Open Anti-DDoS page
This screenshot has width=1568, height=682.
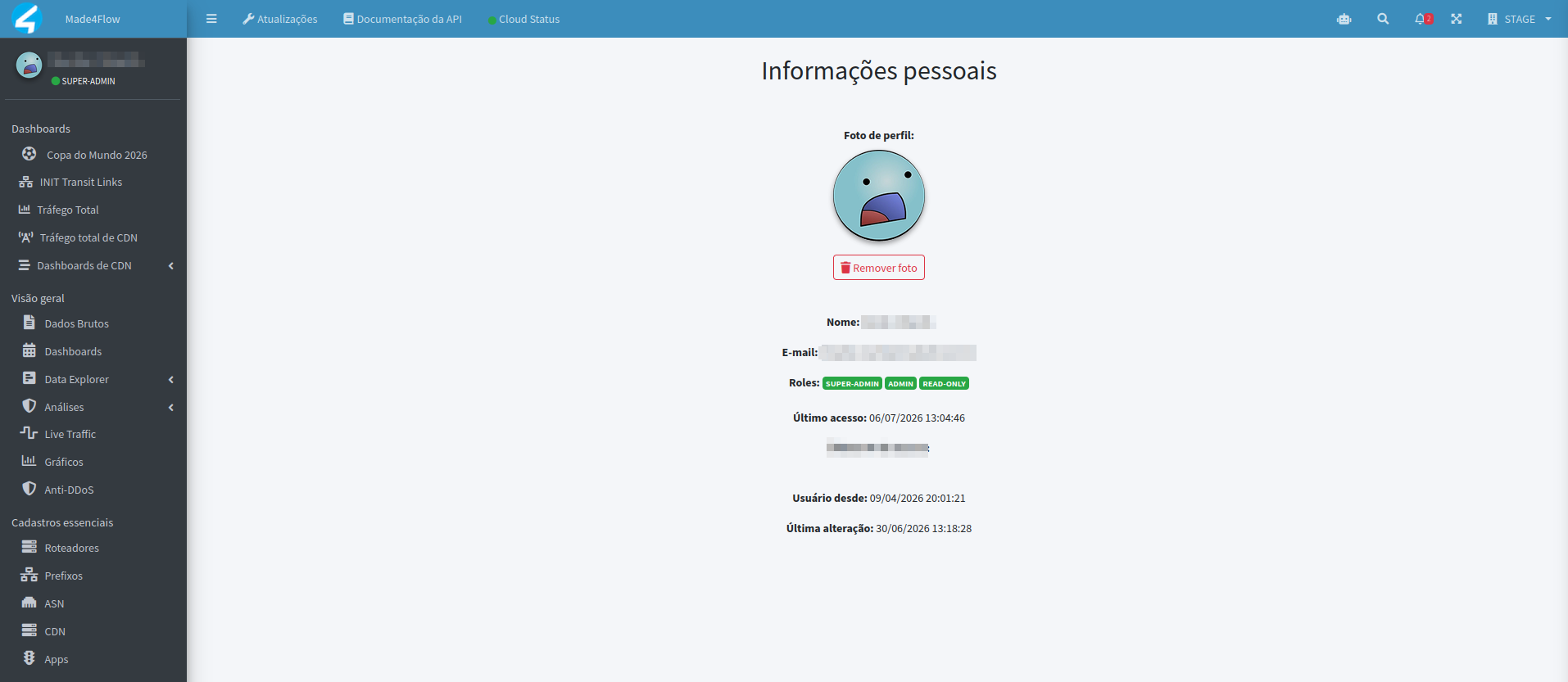[x=69, y=490]
